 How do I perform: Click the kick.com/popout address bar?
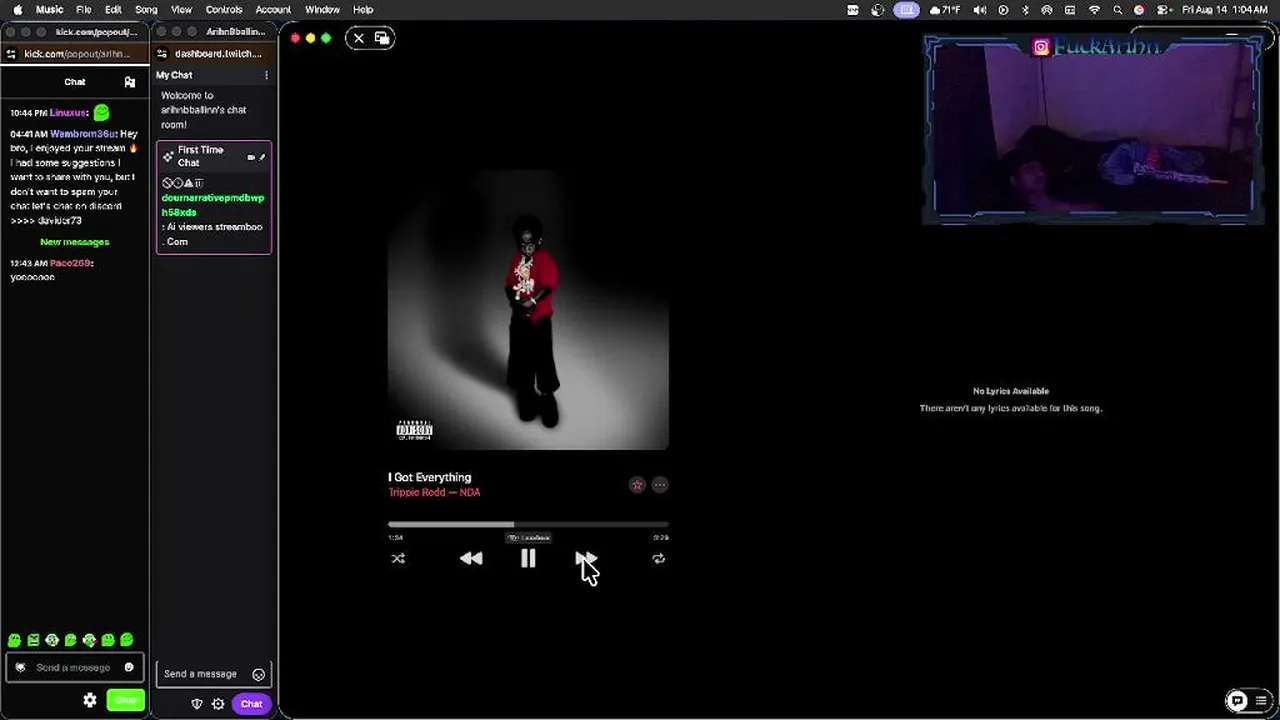click(77, 54)
